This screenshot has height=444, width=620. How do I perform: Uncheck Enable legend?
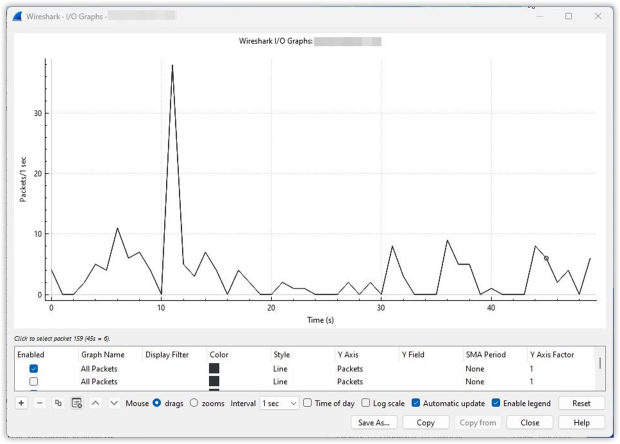(496, 403)
